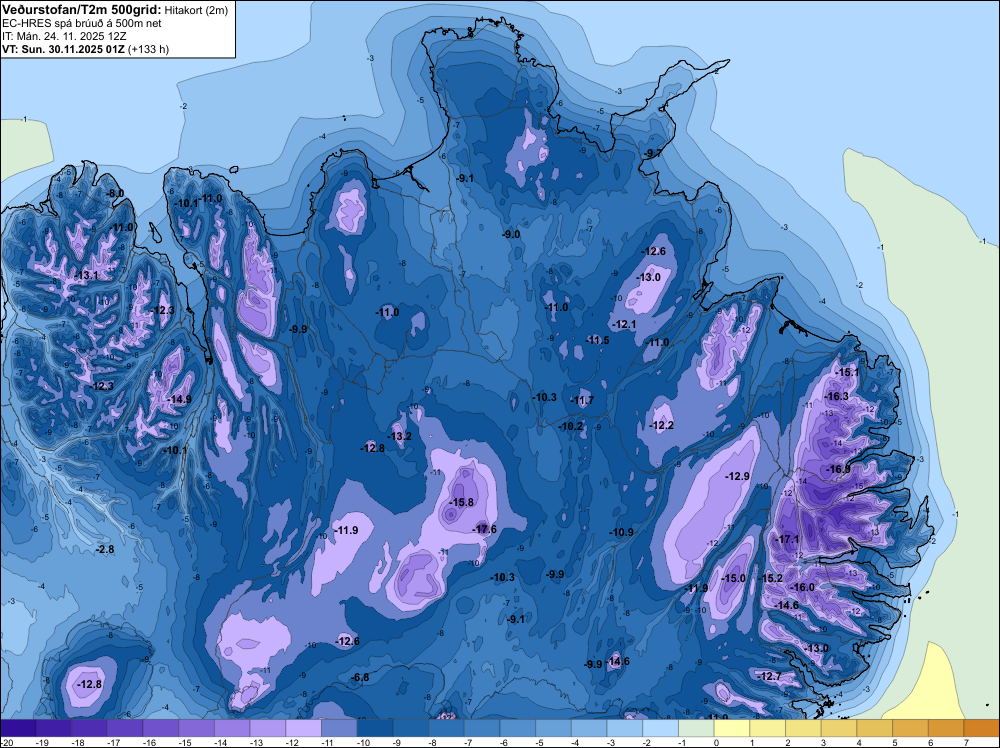Click the -18 legend scale label
This screenshot has height=748, width=1000.
78,742
